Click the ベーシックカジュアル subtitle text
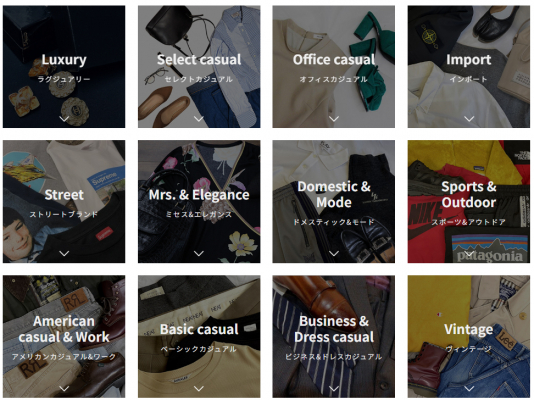Screen dimensions: 534x400 (199, 349)
